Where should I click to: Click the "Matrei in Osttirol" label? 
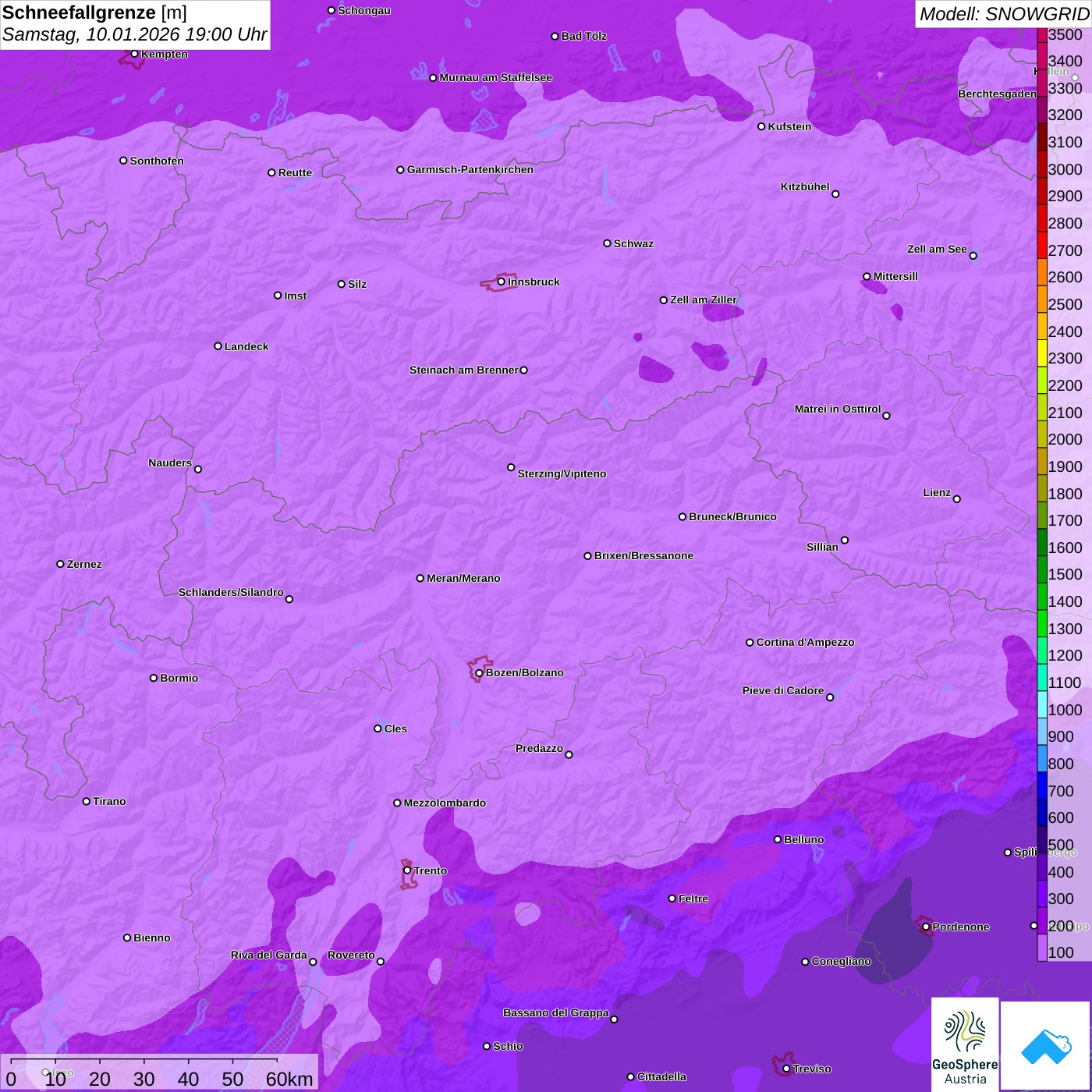click(x=838, y=409)
